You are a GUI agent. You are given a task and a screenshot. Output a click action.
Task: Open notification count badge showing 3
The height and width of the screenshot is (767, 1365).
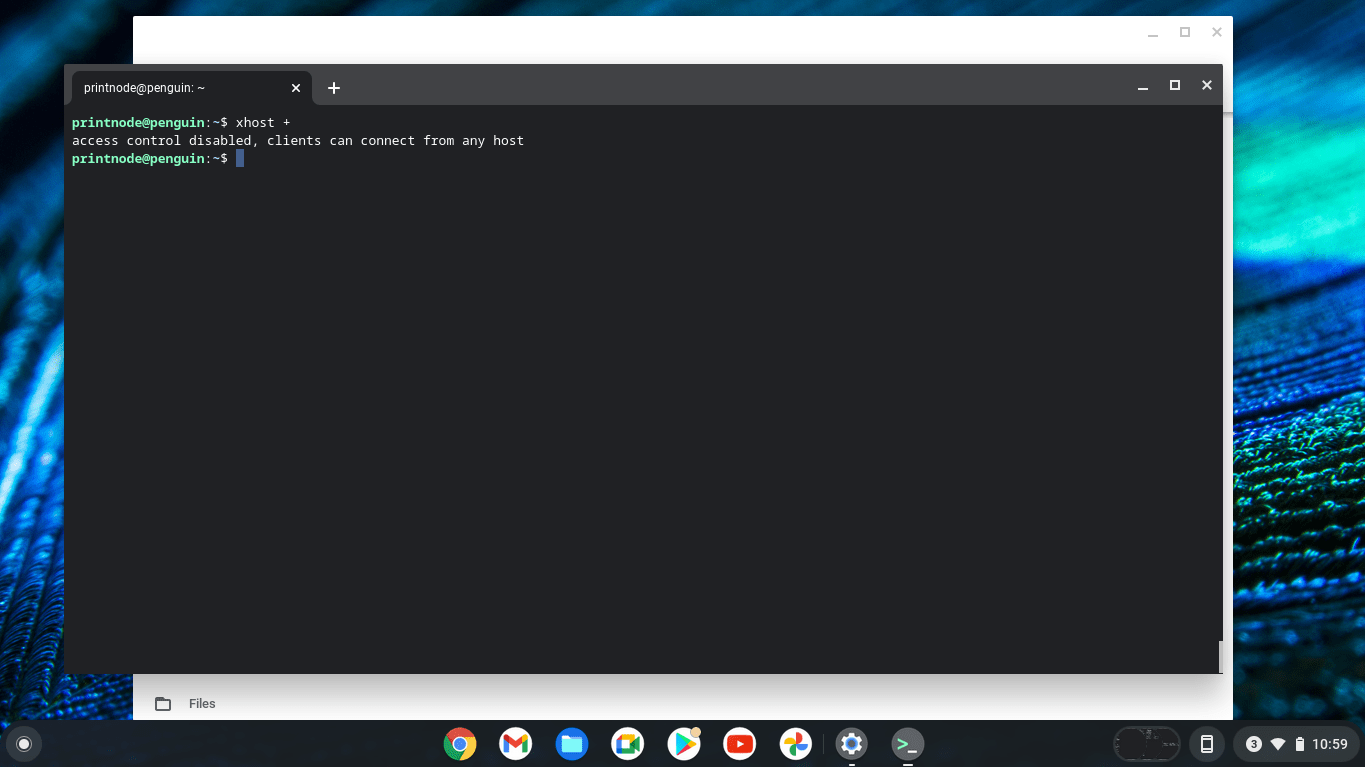(x=1254, y=744)
